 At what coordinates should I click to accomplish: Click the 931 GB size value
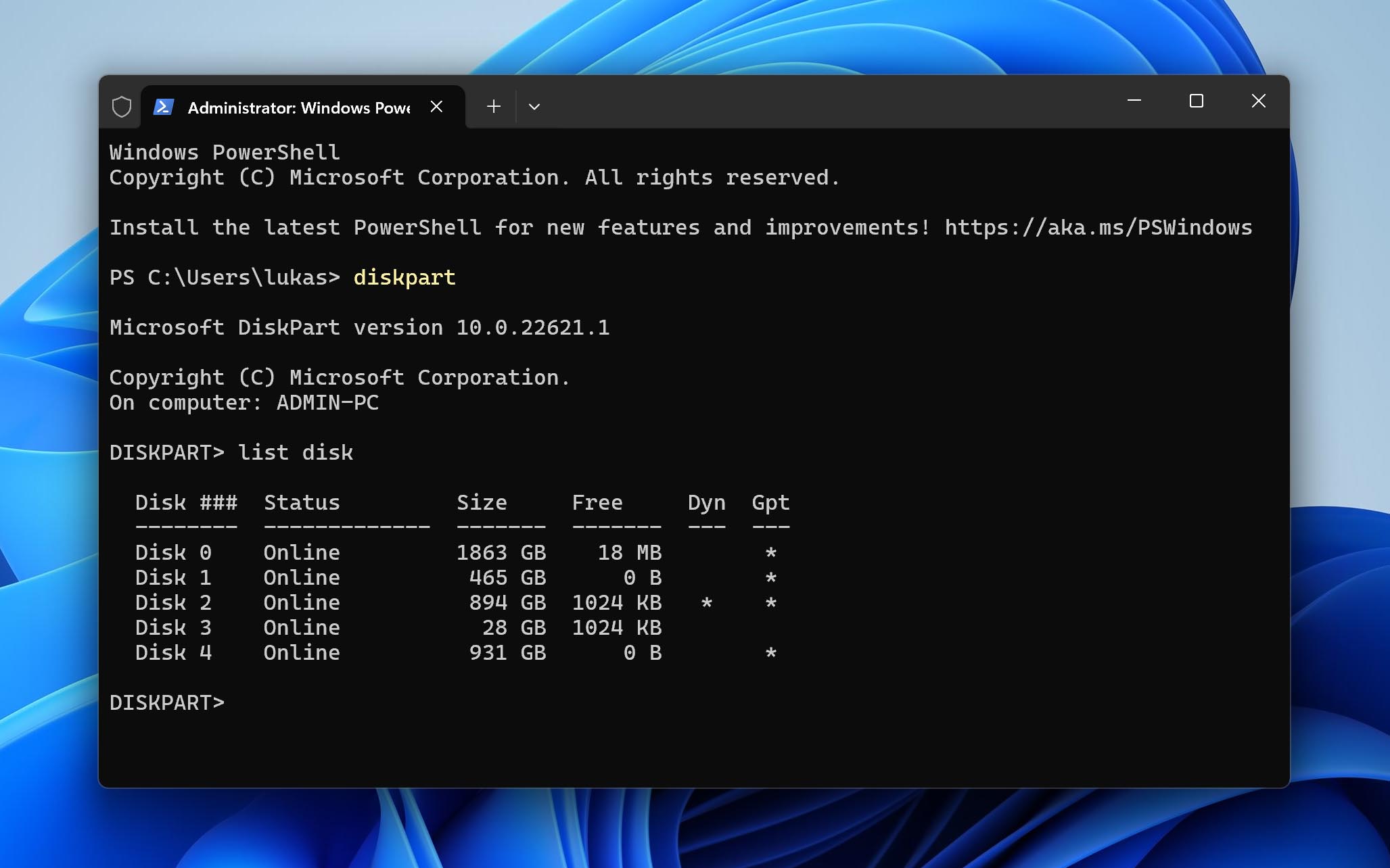pyautogui.click(x=507, y=652)
